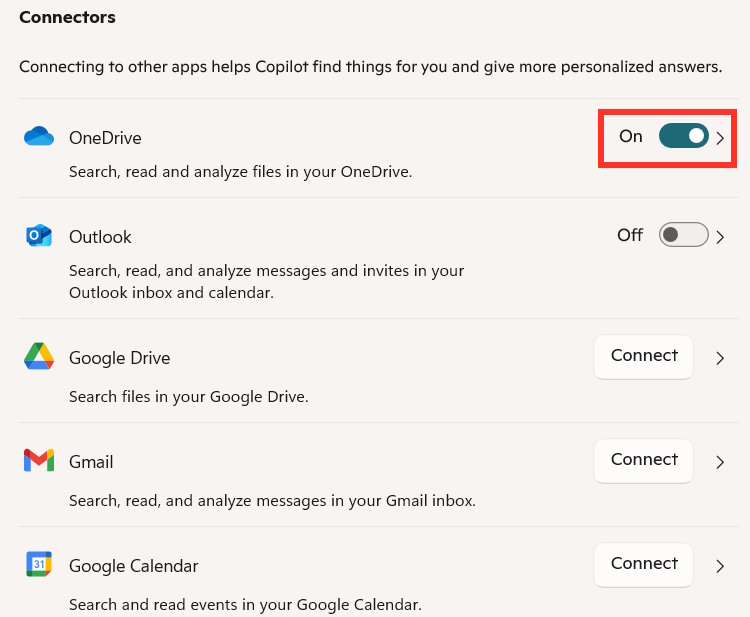Turn off the OneDrive connector toggle
This screenshot has width=750, height=617.
pos(684,136)
